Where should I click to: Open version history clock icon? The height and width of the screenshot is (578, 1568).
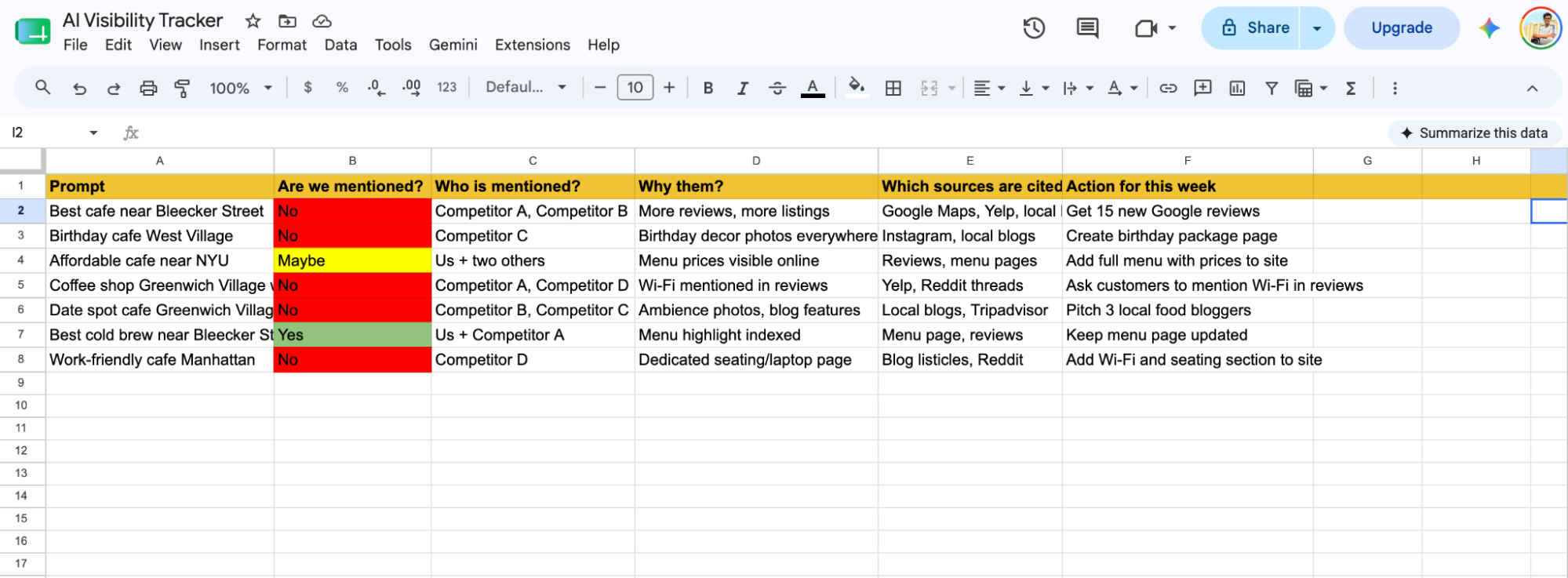(x=1034, y=28)
